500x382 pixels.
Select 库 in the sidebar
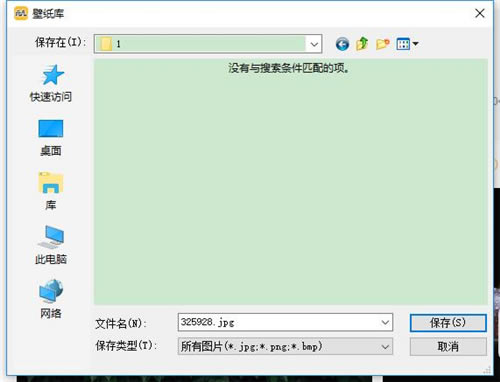coord(51,191)
